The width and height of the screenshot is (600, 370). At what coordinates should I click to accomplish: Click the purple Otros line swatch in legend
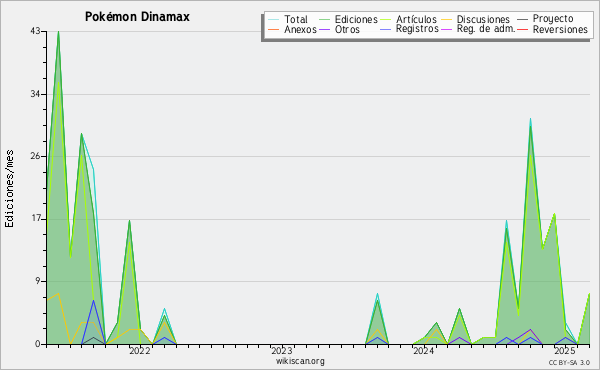(x=324, y=29)
